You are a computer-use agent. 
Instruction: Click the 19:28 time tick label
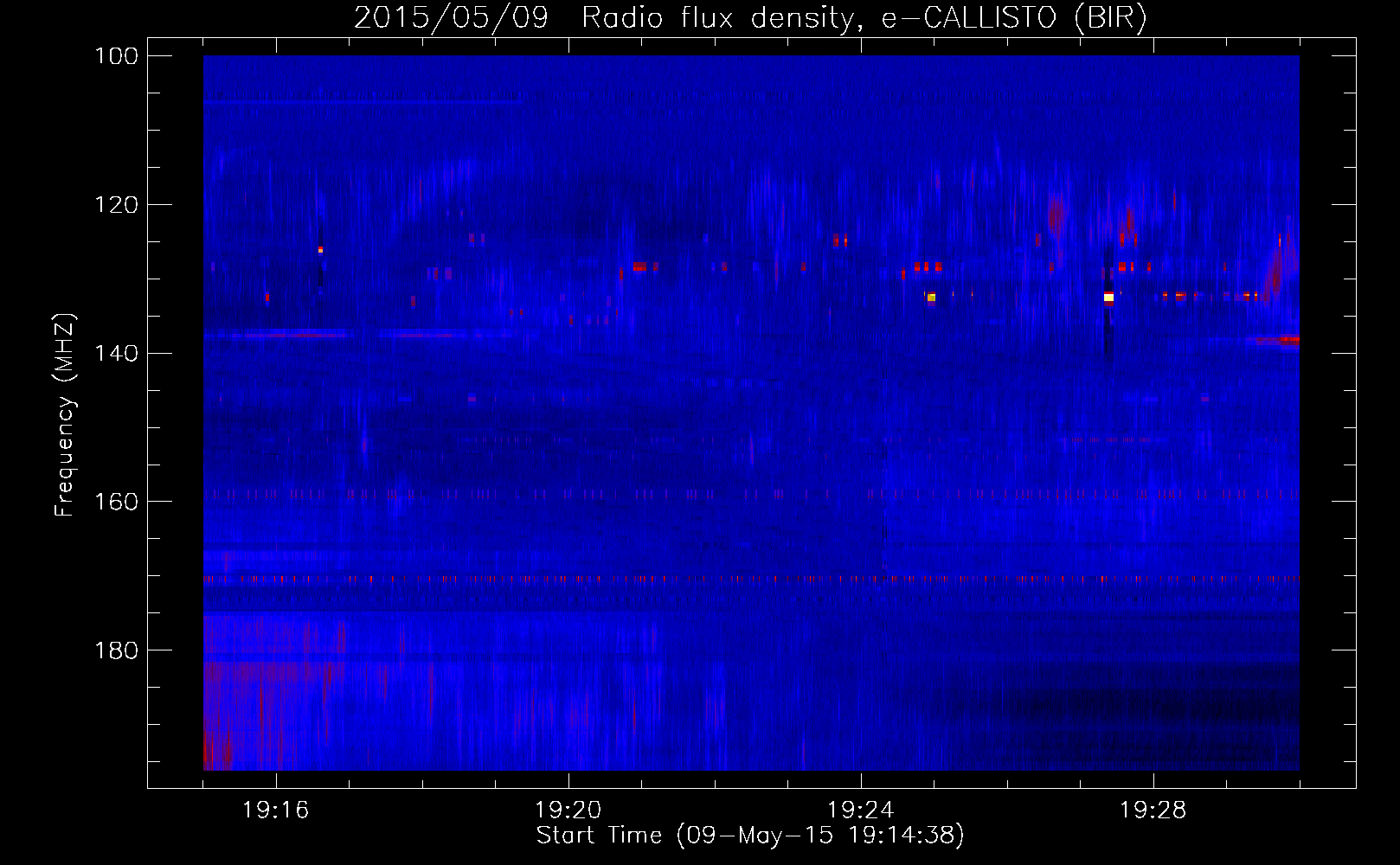coord(1153,811)
